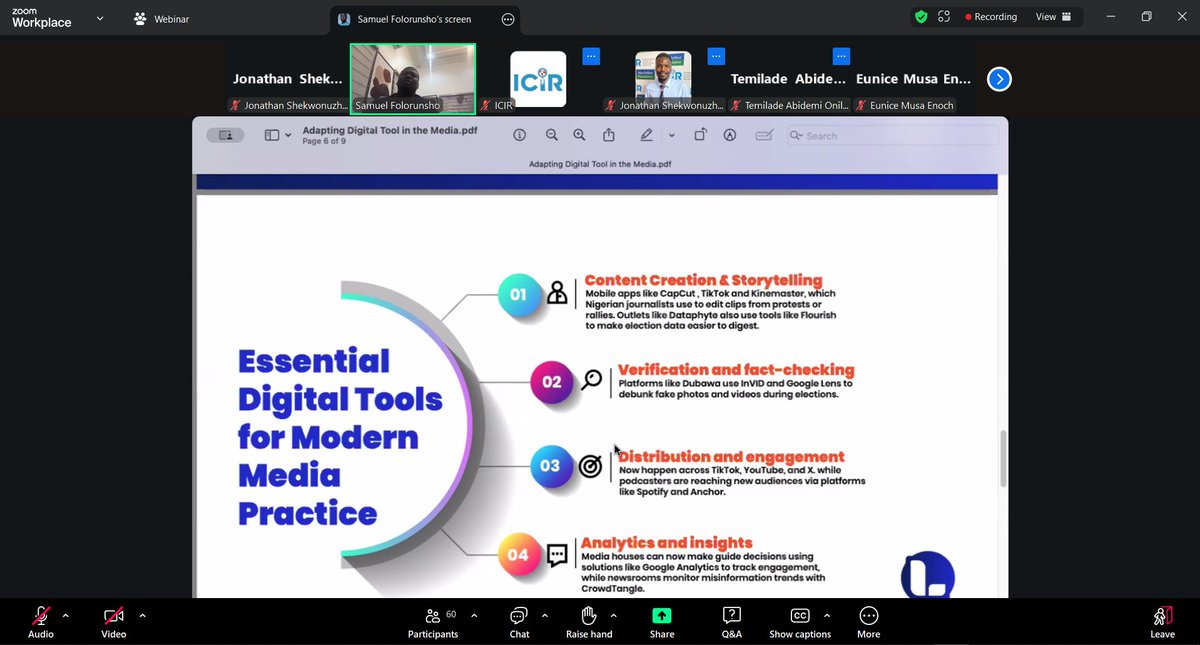
Task: Click the 03 target icon in slide
Action: tap(590, 465)
